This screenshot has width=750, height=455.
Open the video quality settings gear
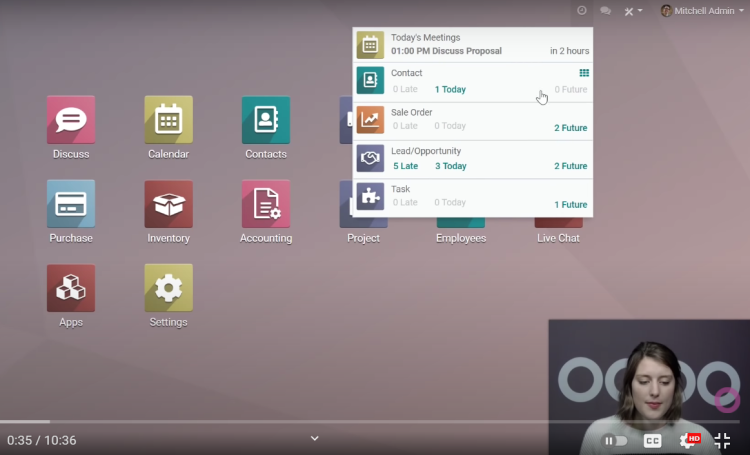[688, 441]
